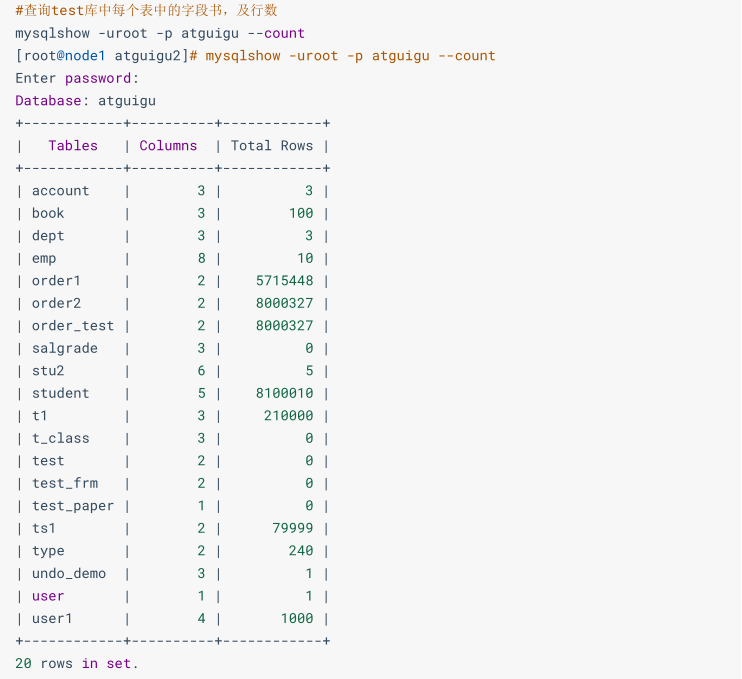
Task: Click the purple 'user' table name
Action: [48, 596]
